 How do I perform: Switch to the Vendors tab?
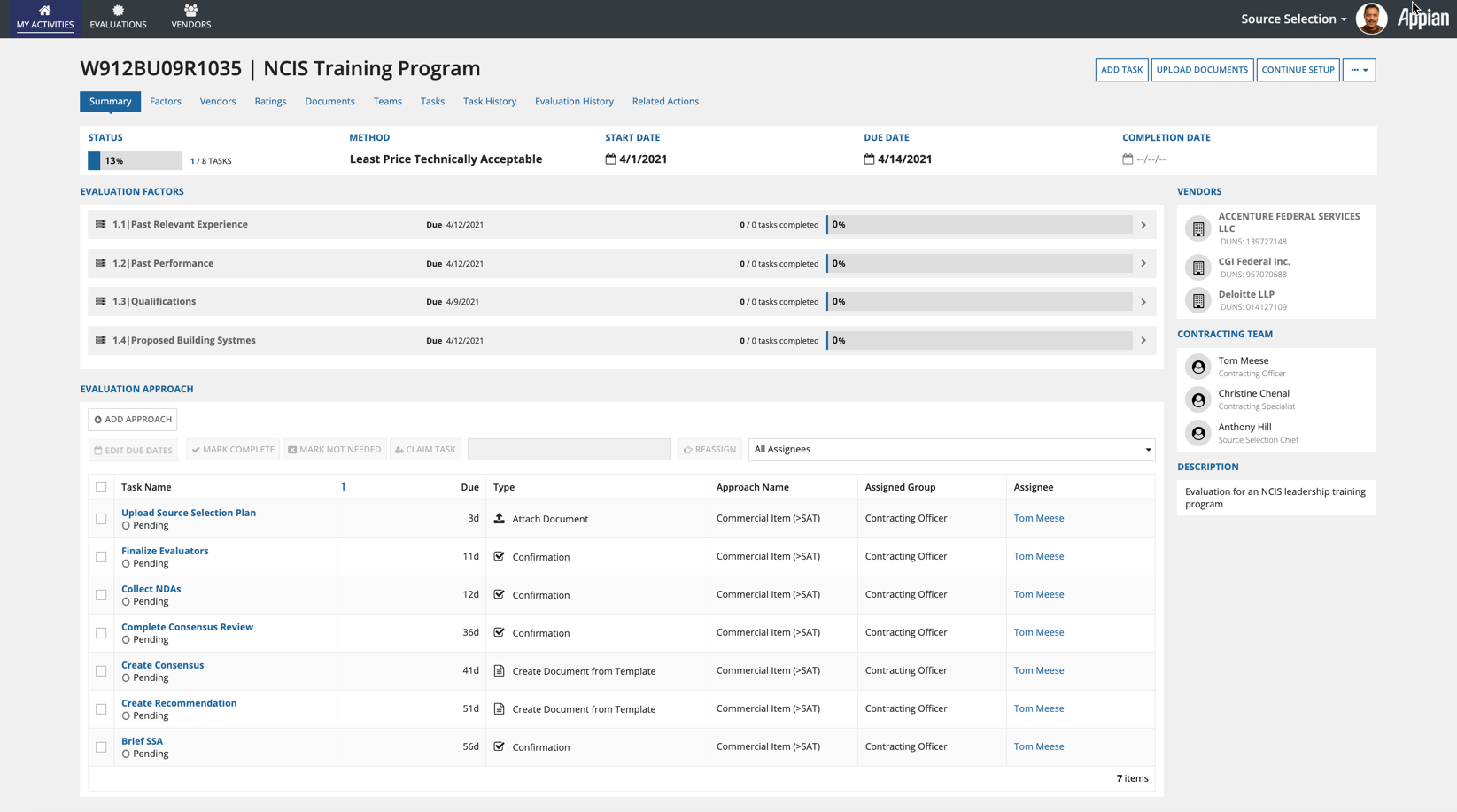tap(218, 102)
